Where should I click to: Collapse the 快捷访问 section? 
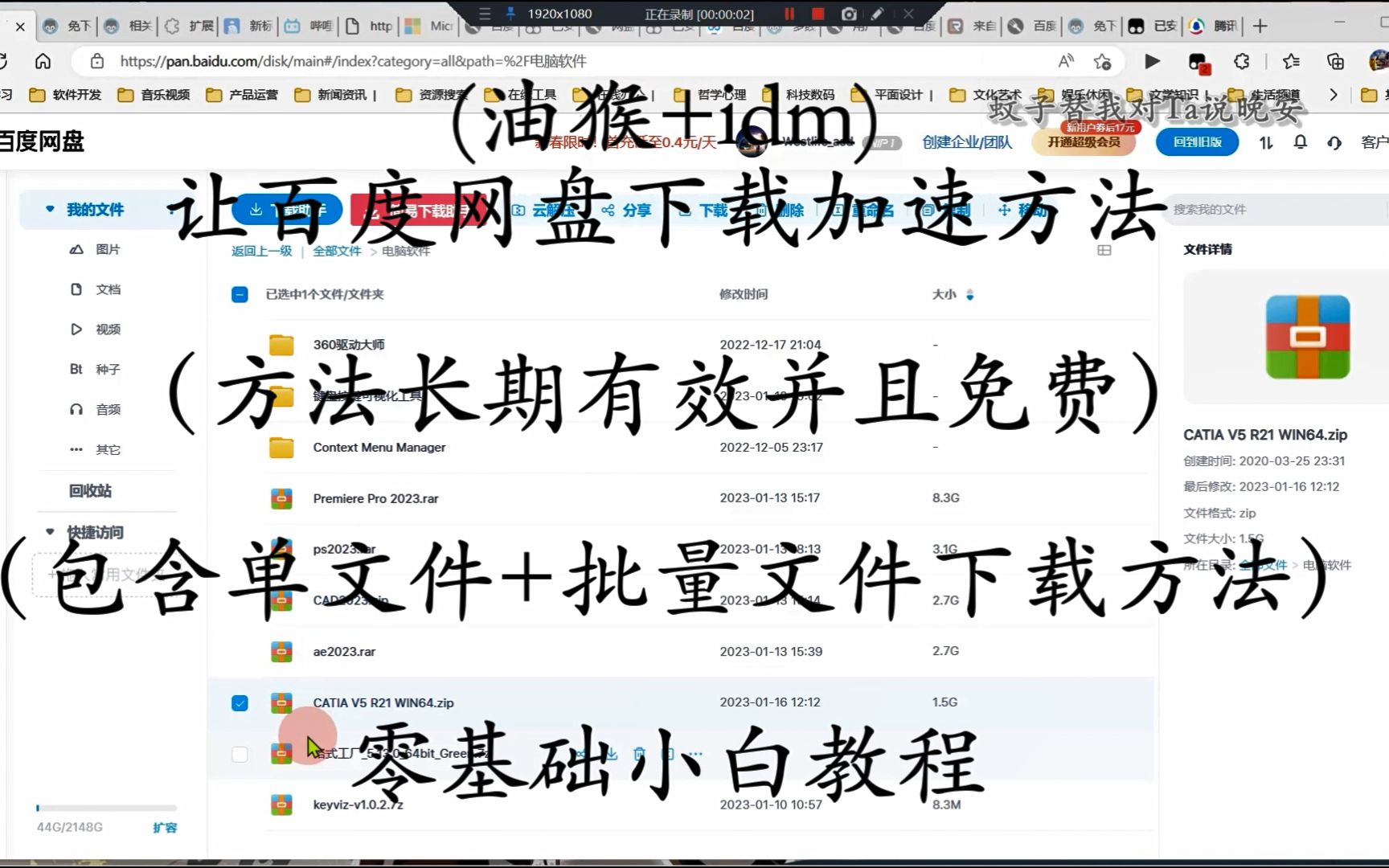click(50, 531)
